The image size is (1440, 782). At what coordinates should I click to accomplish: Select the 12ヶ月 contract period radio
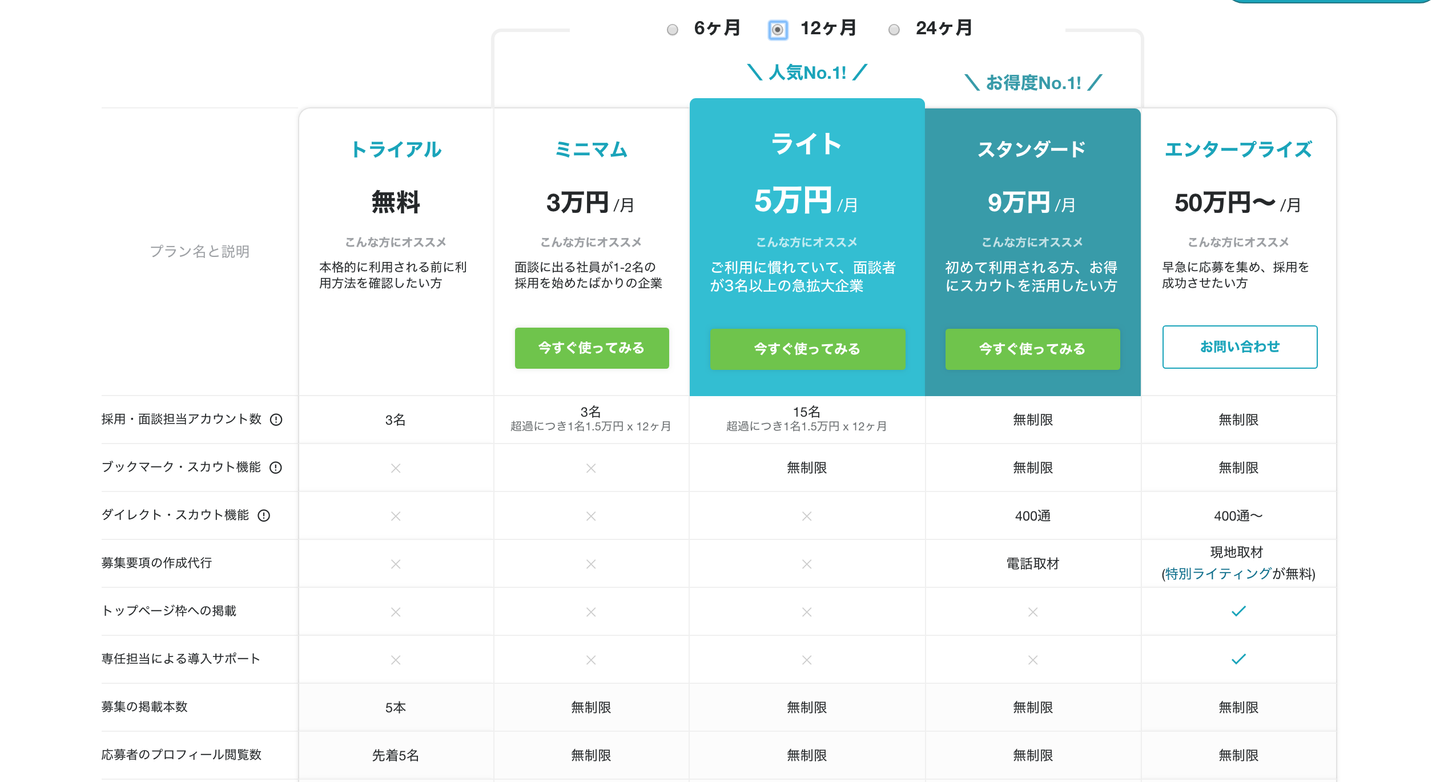pos(778,30)
